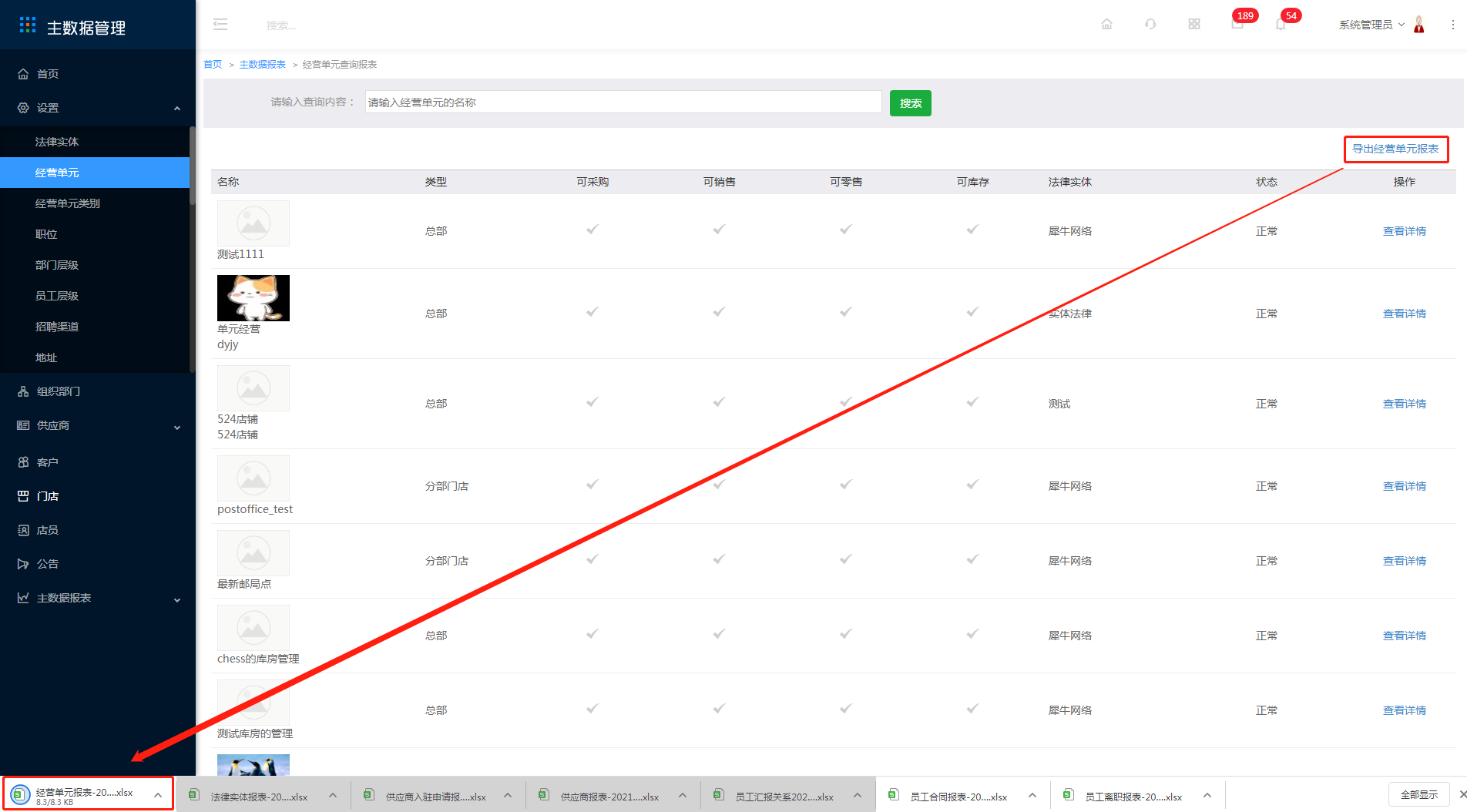Click 查看详情 for 524店铺 row
Screen dimensions: 1467x812
(x=1404, y=404)
